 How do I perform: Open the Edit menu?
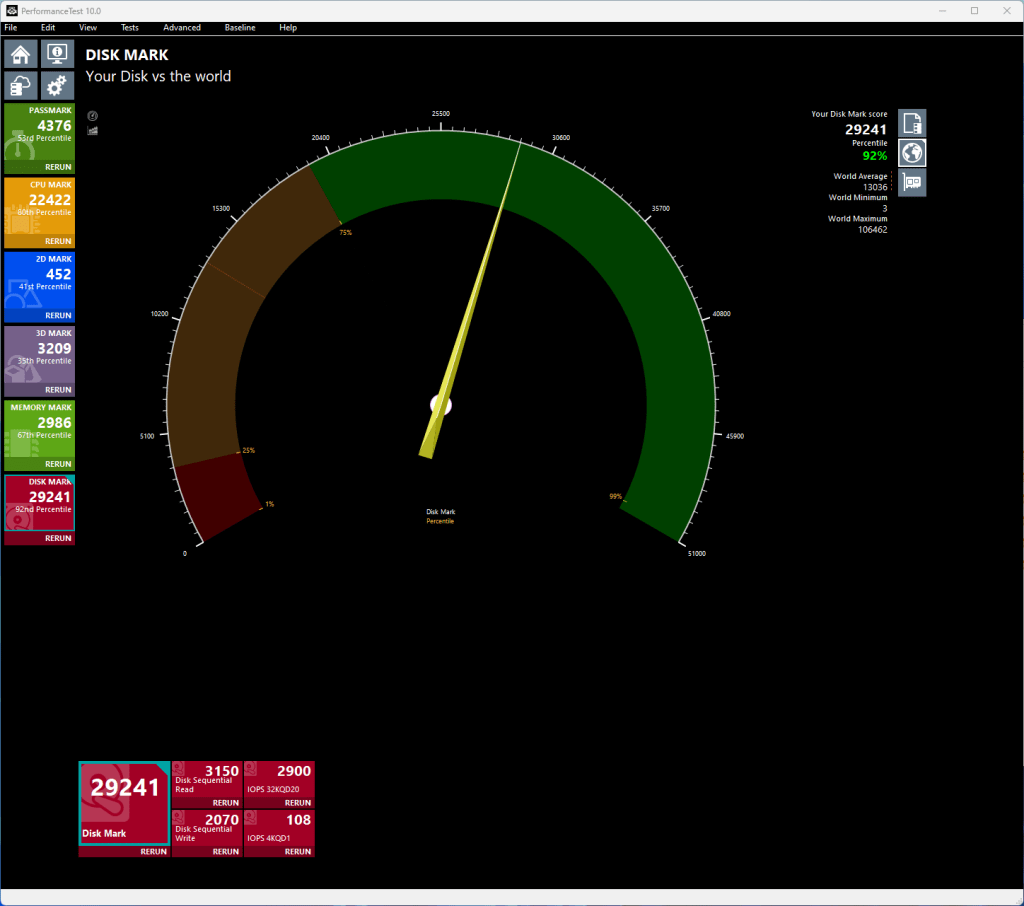(x=48, y=27)
